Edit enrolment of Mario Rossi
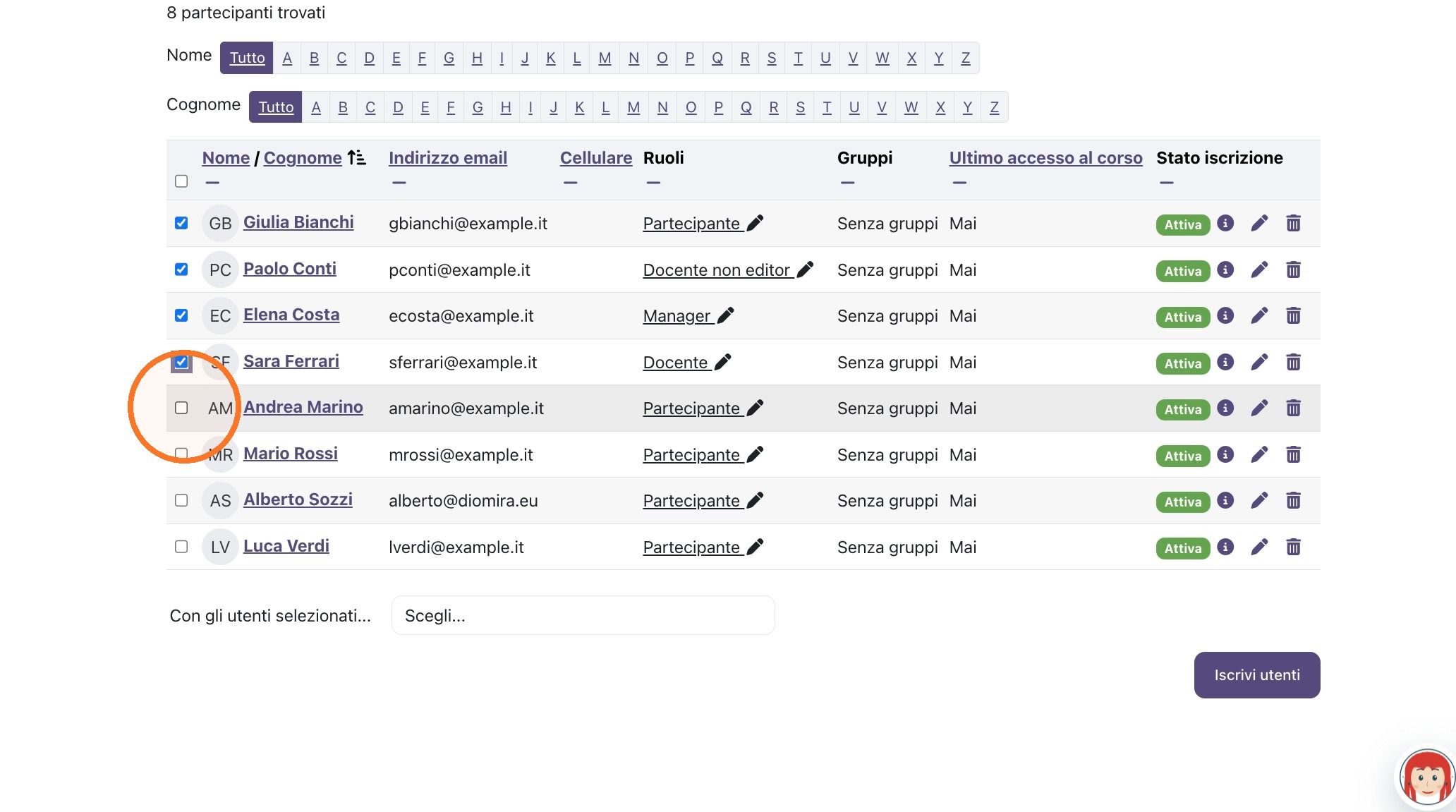The image size is (1456, 812). click(x=1259, y=454)
